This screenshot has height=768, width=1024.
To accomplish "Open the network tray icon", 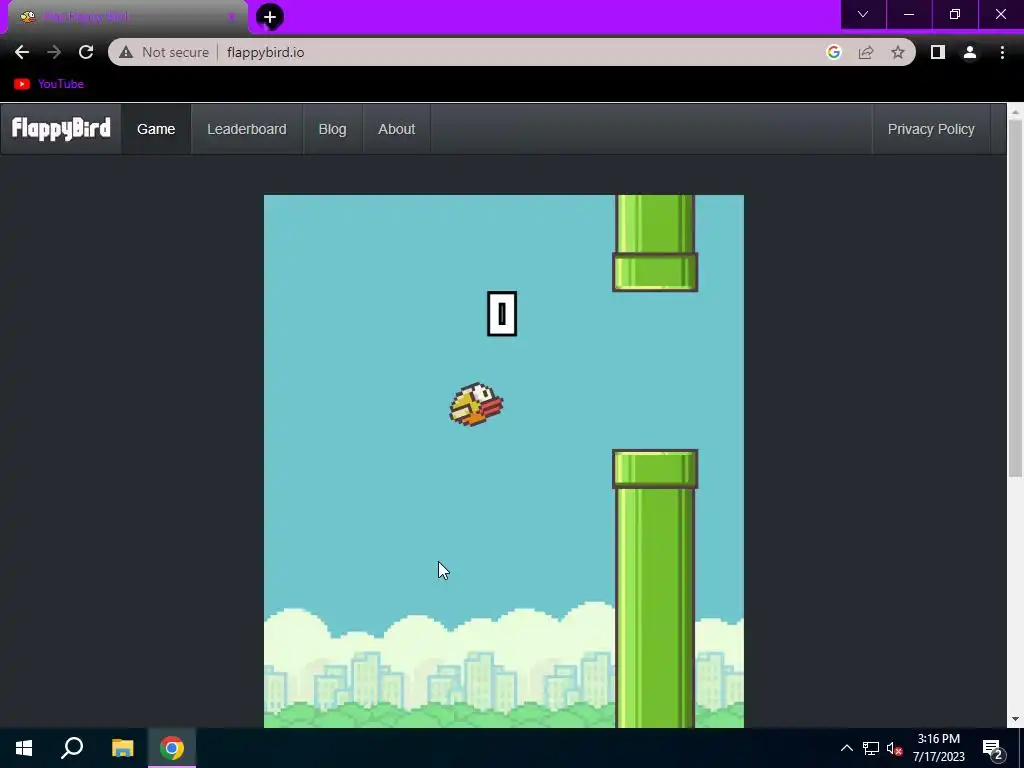I will [x=871, y=748].
